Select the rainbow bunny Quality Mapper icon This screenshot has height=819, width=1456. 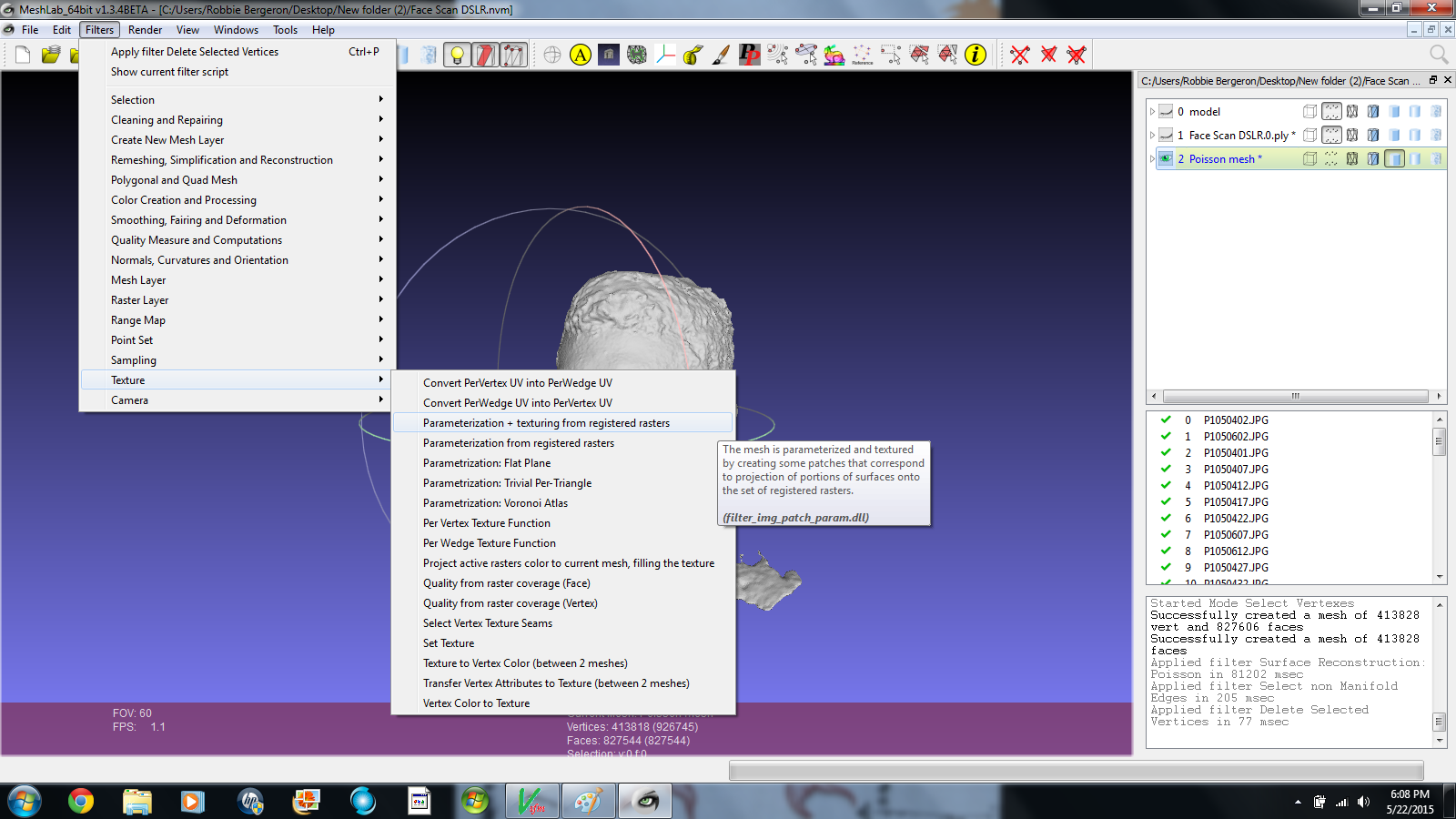coord(834,56)
